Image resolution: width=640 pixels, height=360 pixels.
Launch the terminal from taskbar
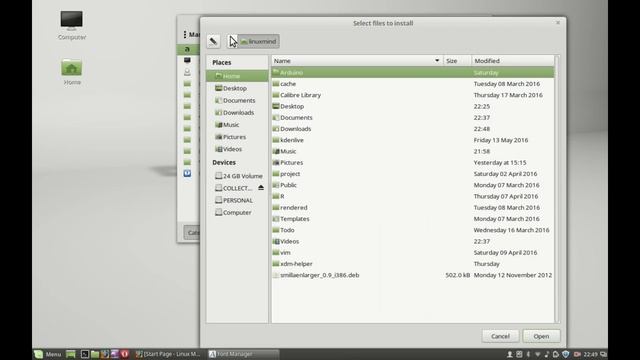[x=84, y=354]
